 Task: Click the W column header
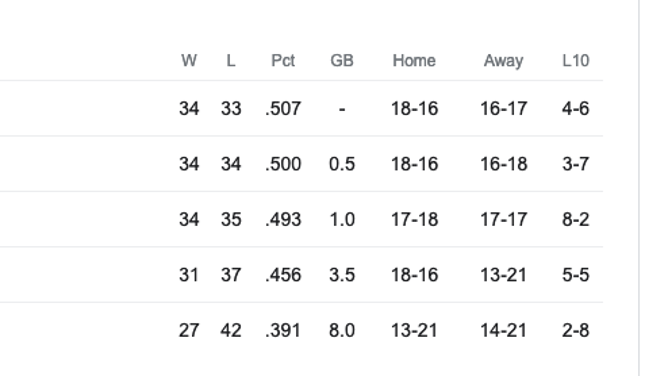189,60
